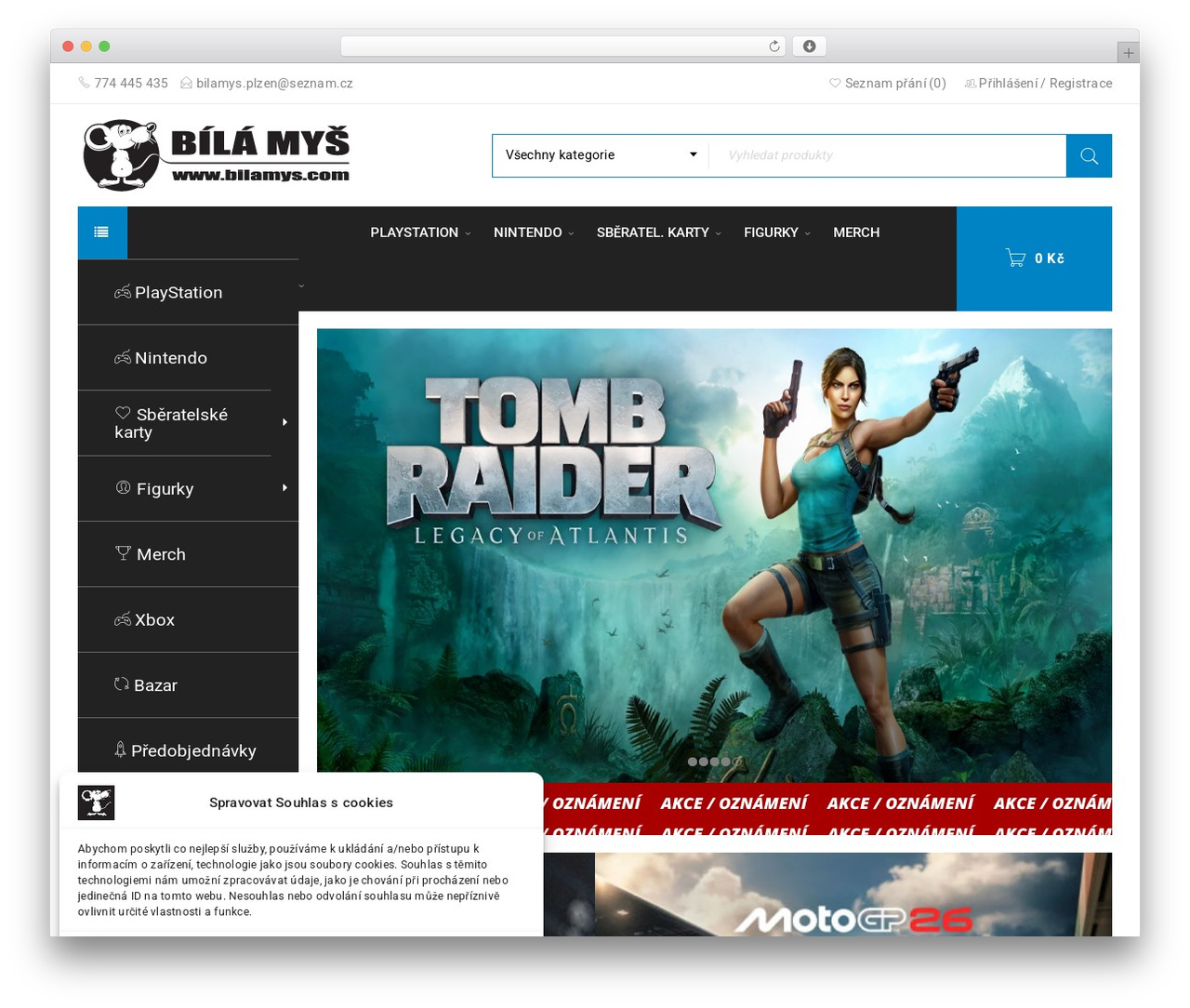This screenshot has height=1008, width=1190.
Task: Expand the SBĚRATEL. KARTY top menu
Action: [x=659, y=232]
